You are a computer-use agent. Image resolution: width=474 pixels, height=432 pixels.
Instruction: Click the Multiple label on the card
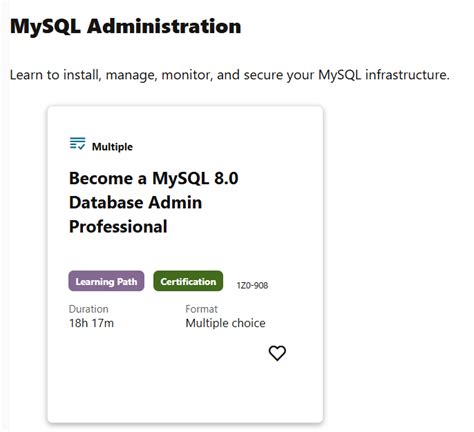tap(112, 147)
